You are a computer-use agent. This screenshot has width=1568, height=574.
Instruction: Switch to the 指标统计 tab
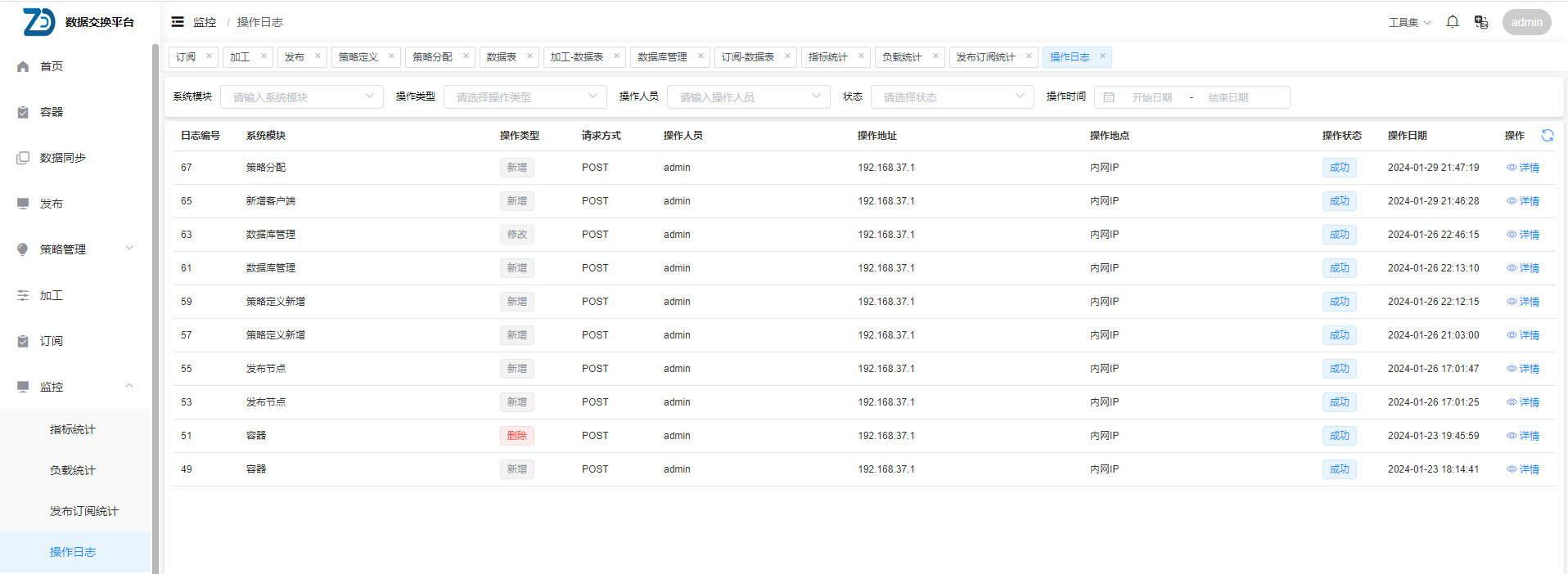(827, 56)
